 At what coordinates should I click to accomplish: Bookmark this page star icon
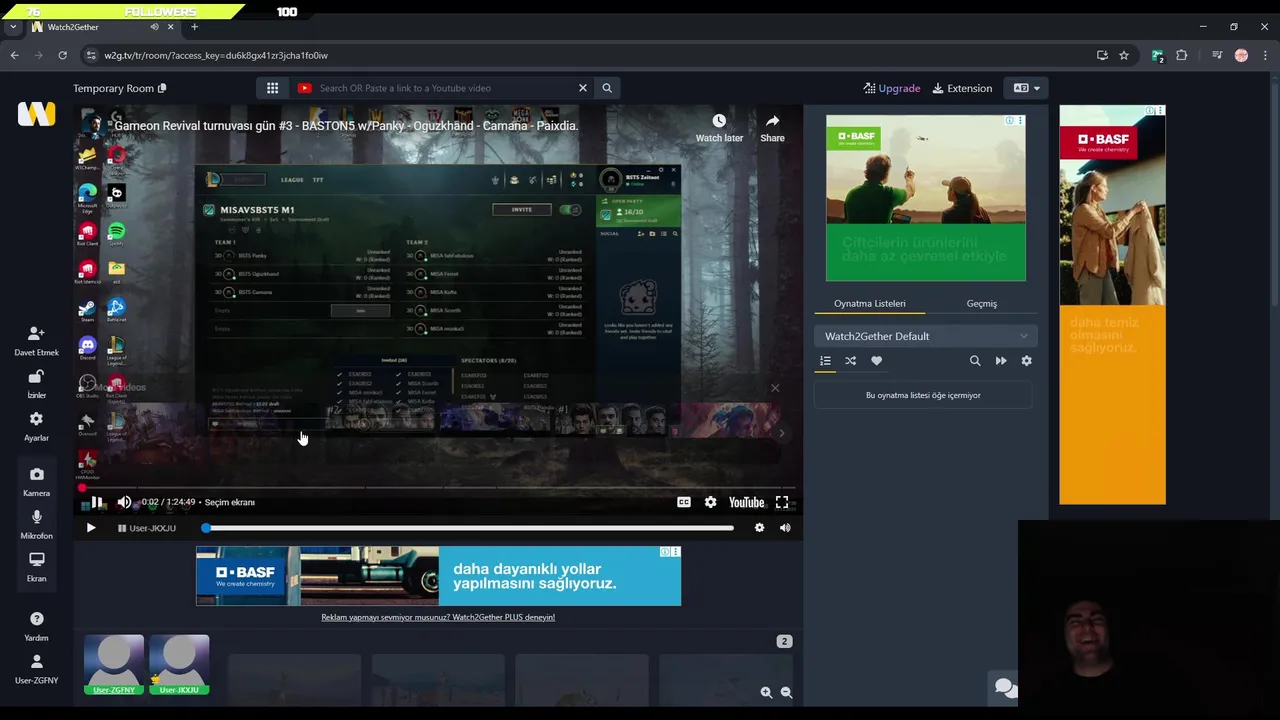1124,55
